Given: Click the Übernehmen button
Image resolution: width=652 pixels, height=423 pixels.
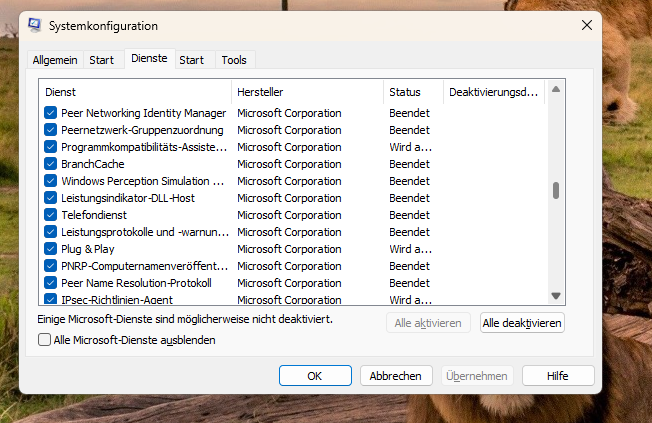Looking at the screenshot, I should coord(477,376).
